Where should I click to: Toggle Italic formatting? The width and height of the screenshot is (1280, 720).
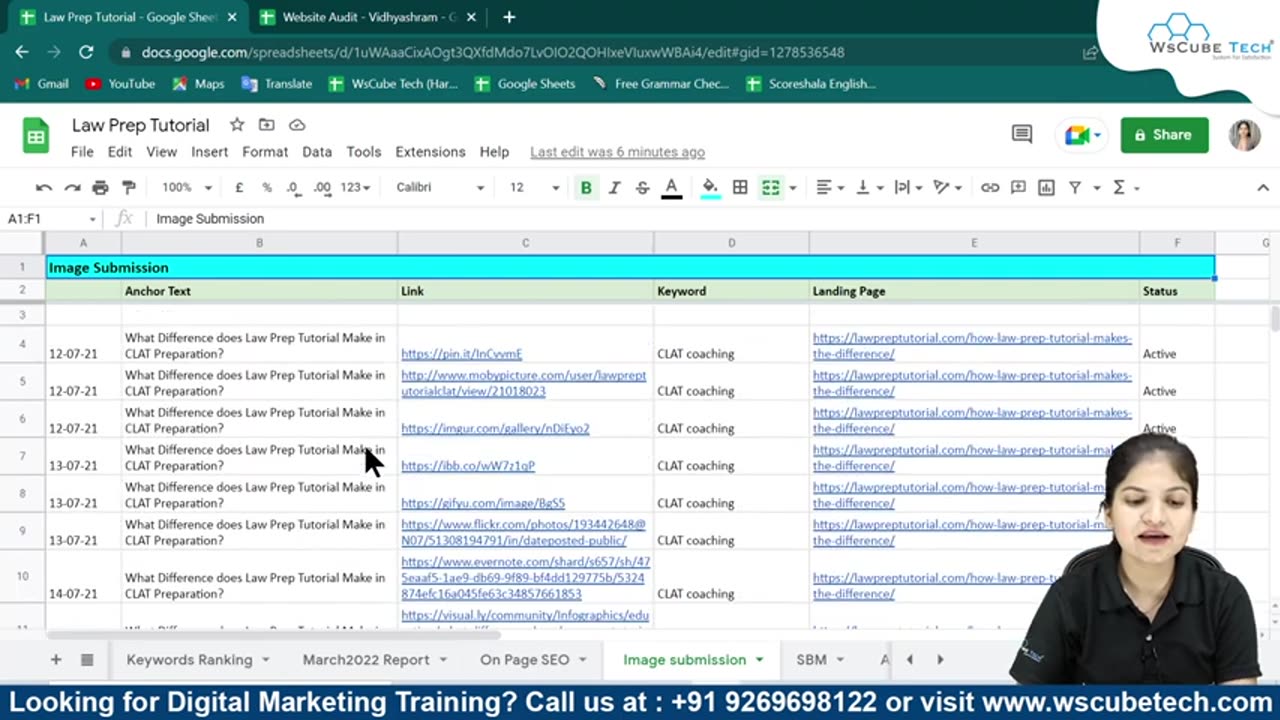[x=614, y=187]
